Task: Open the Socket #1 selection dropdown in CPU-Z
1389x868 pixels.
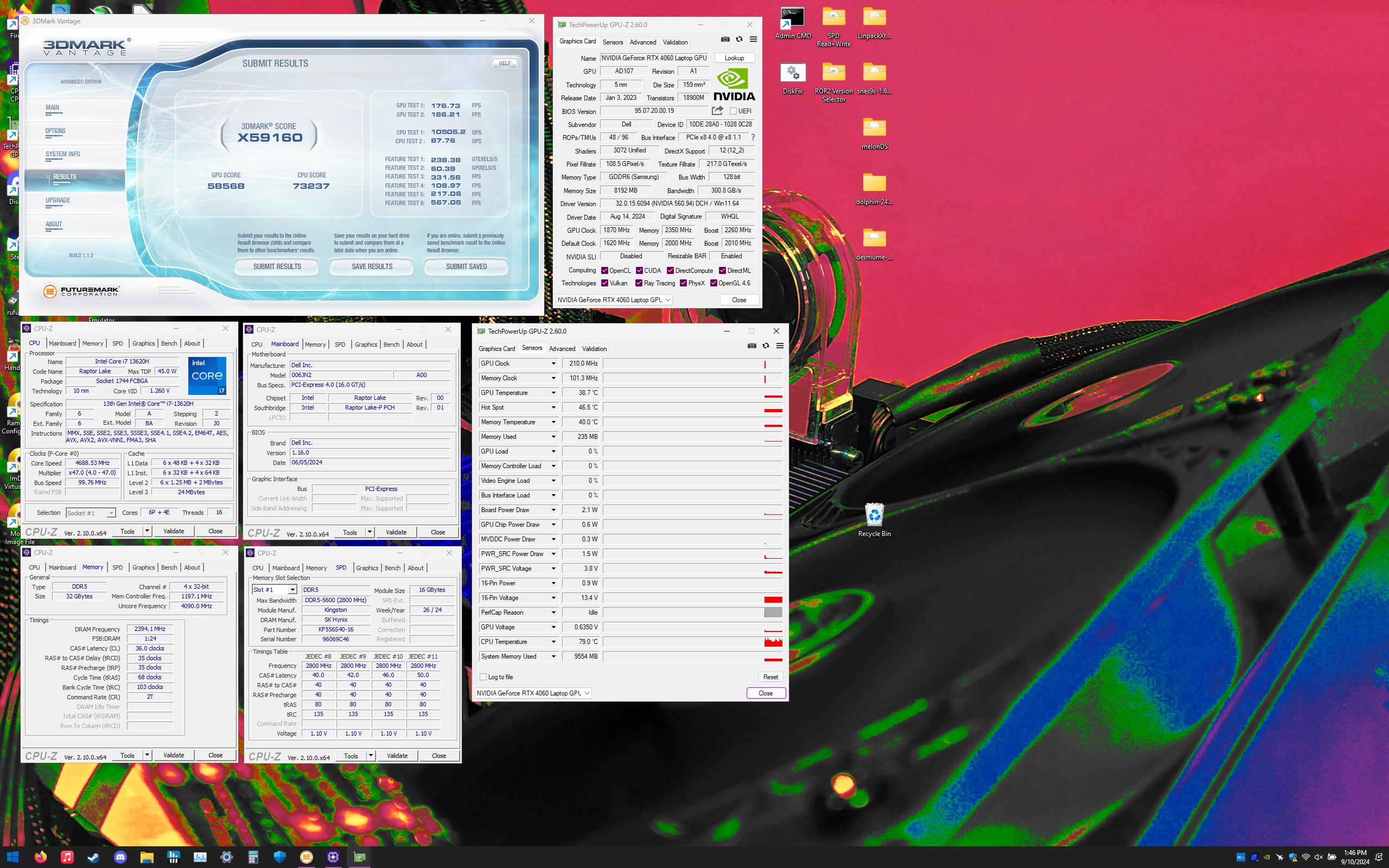Action: [111, 513]
